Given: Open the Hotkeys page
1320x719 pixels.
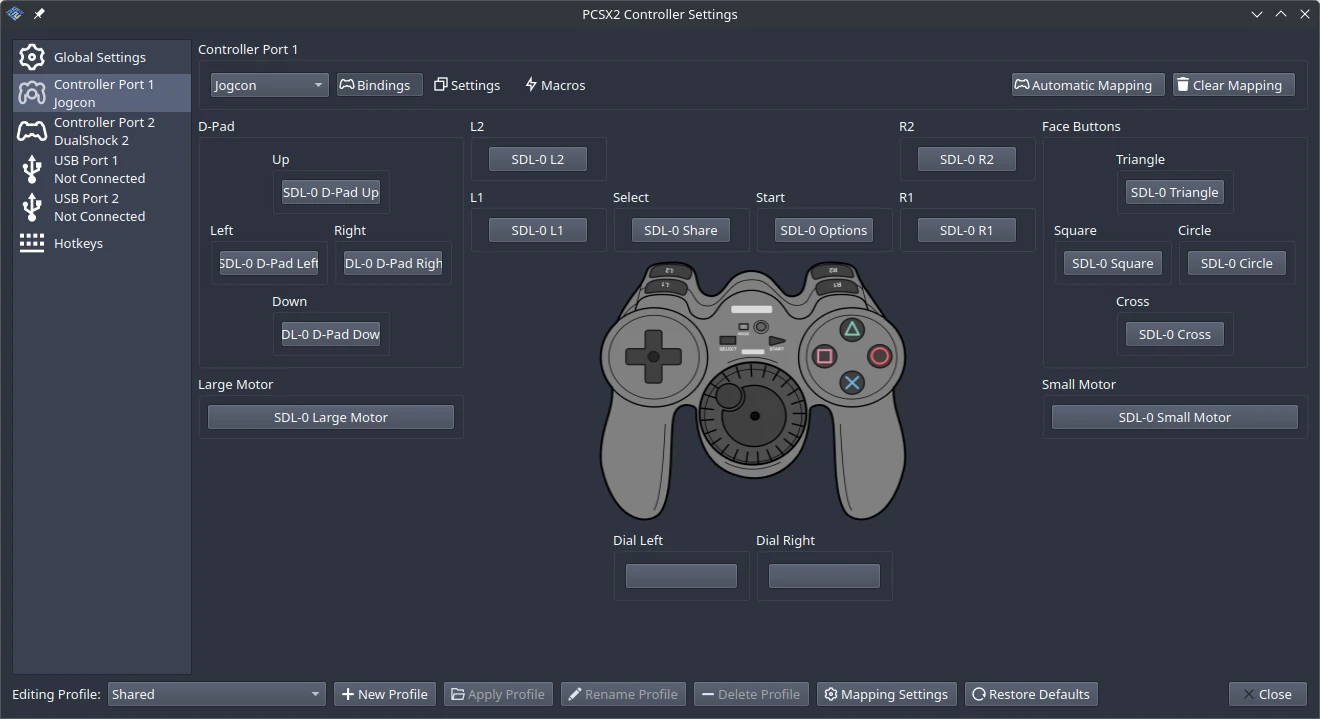Looking at the screenshot, I should [78, 243].
